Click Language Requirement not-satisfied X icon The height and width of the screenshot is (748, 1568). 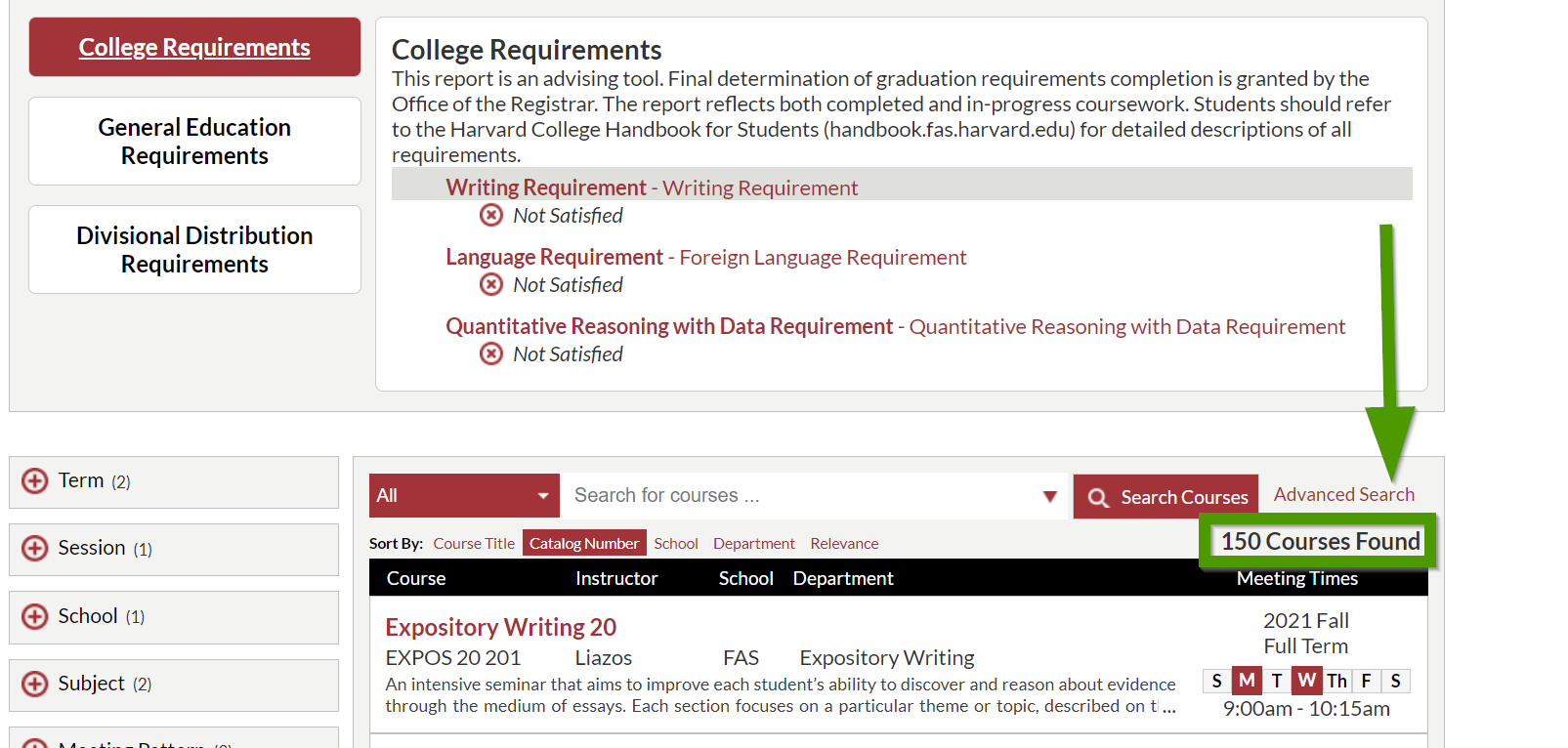click(491, 284)
